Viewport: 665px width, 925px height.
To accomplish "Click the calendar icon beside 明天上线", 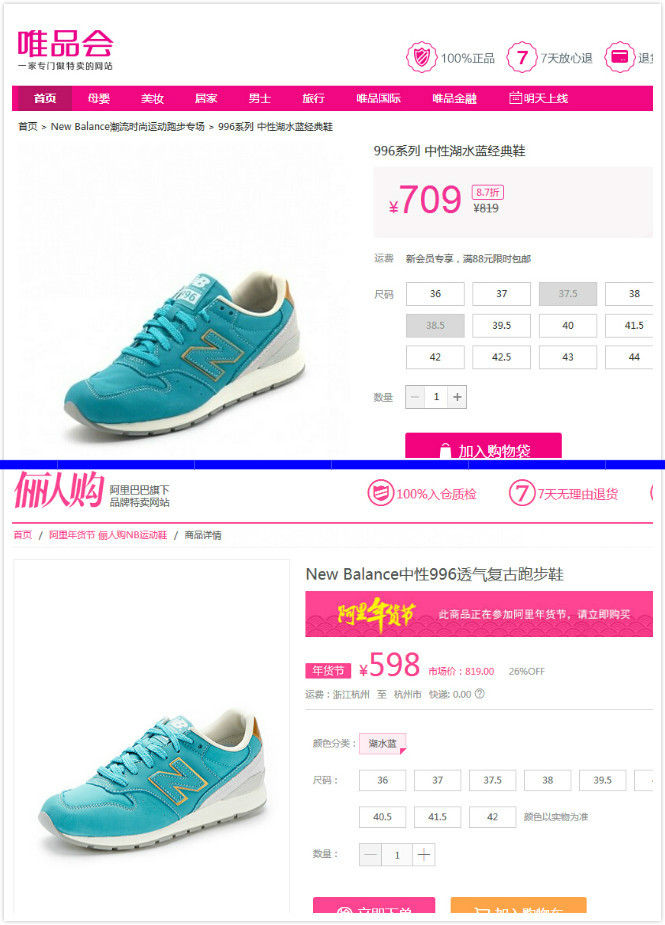I will pyautogui.click(x=515, y=98).
